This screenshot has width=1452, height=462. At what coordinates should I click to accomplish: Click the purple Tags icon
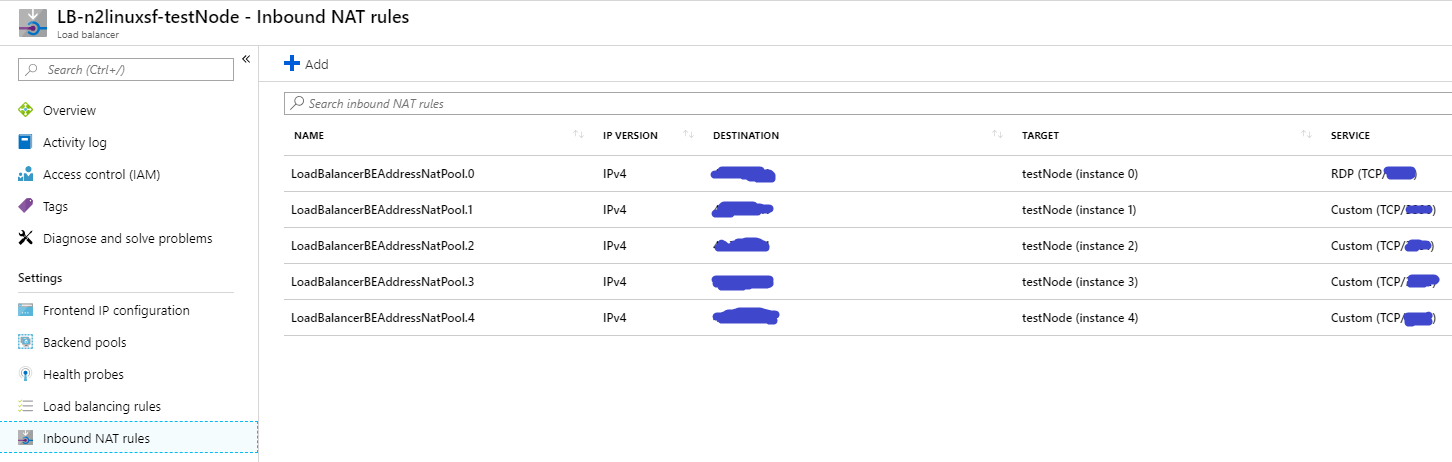click(26, 206)
